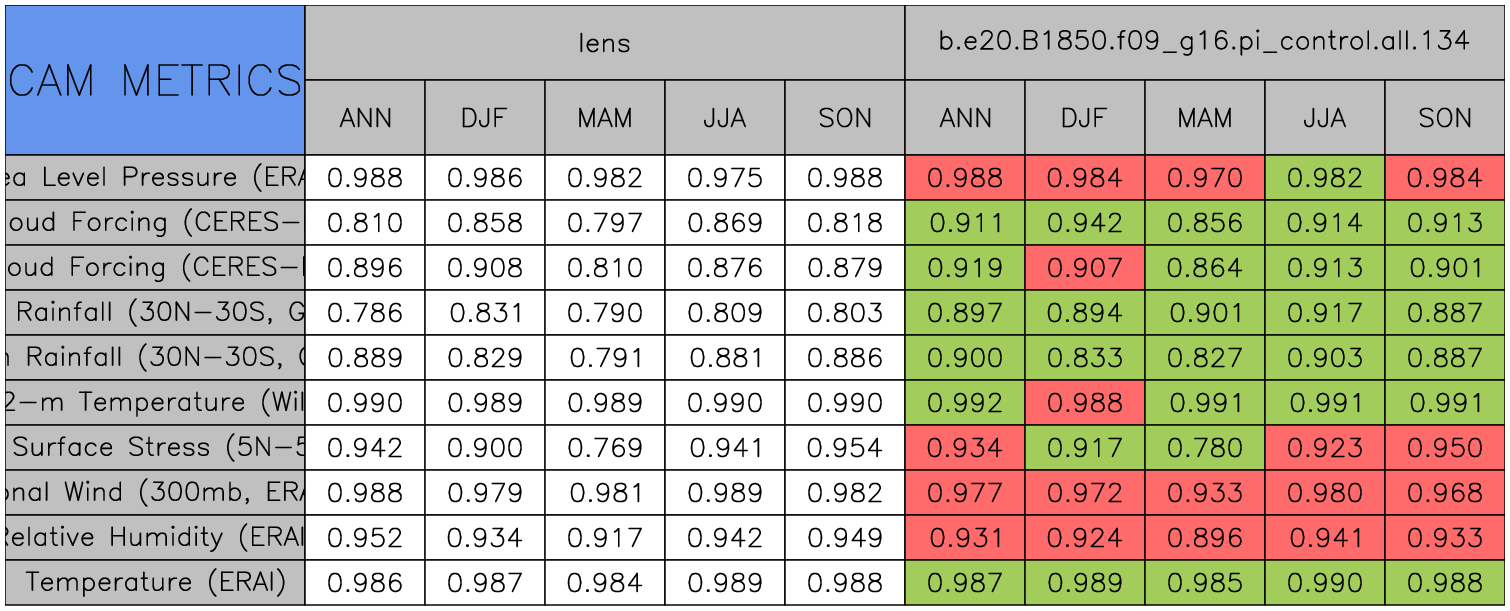Click the green 0.942 Cloud Forcing cell
The image size is (1510, 611).
point(1084,223)
